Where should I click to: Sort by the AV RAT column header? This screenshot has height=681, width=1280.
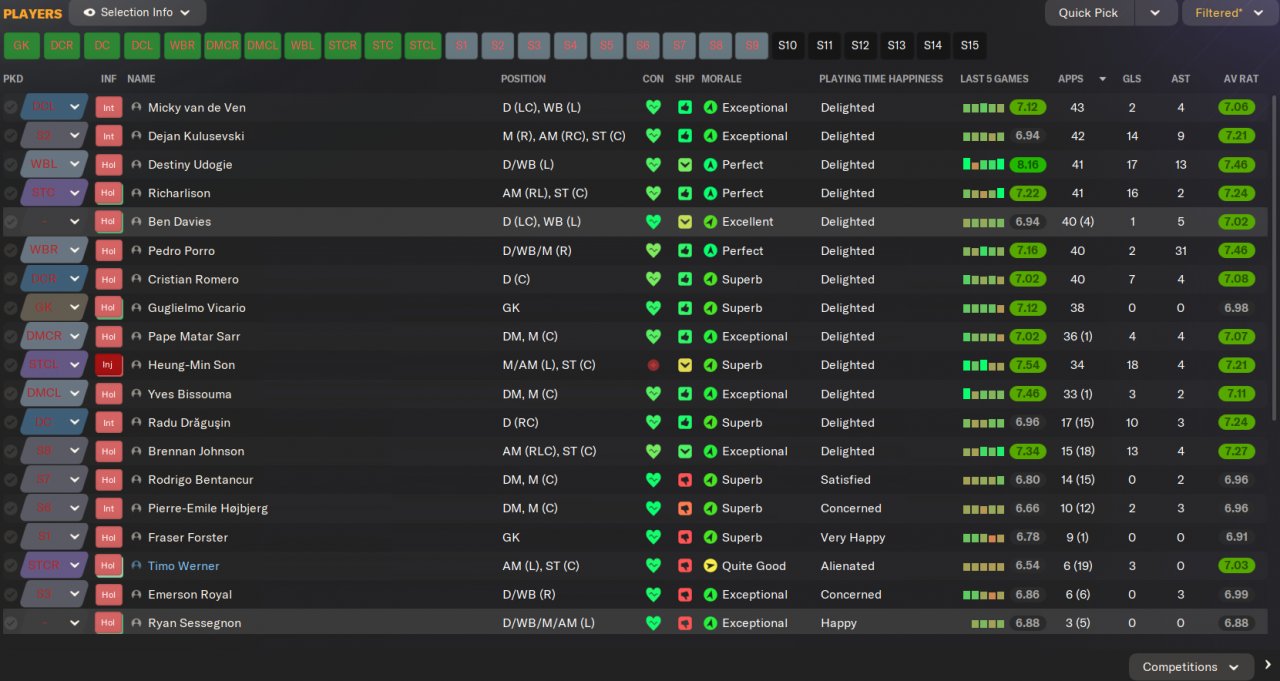1240,78
